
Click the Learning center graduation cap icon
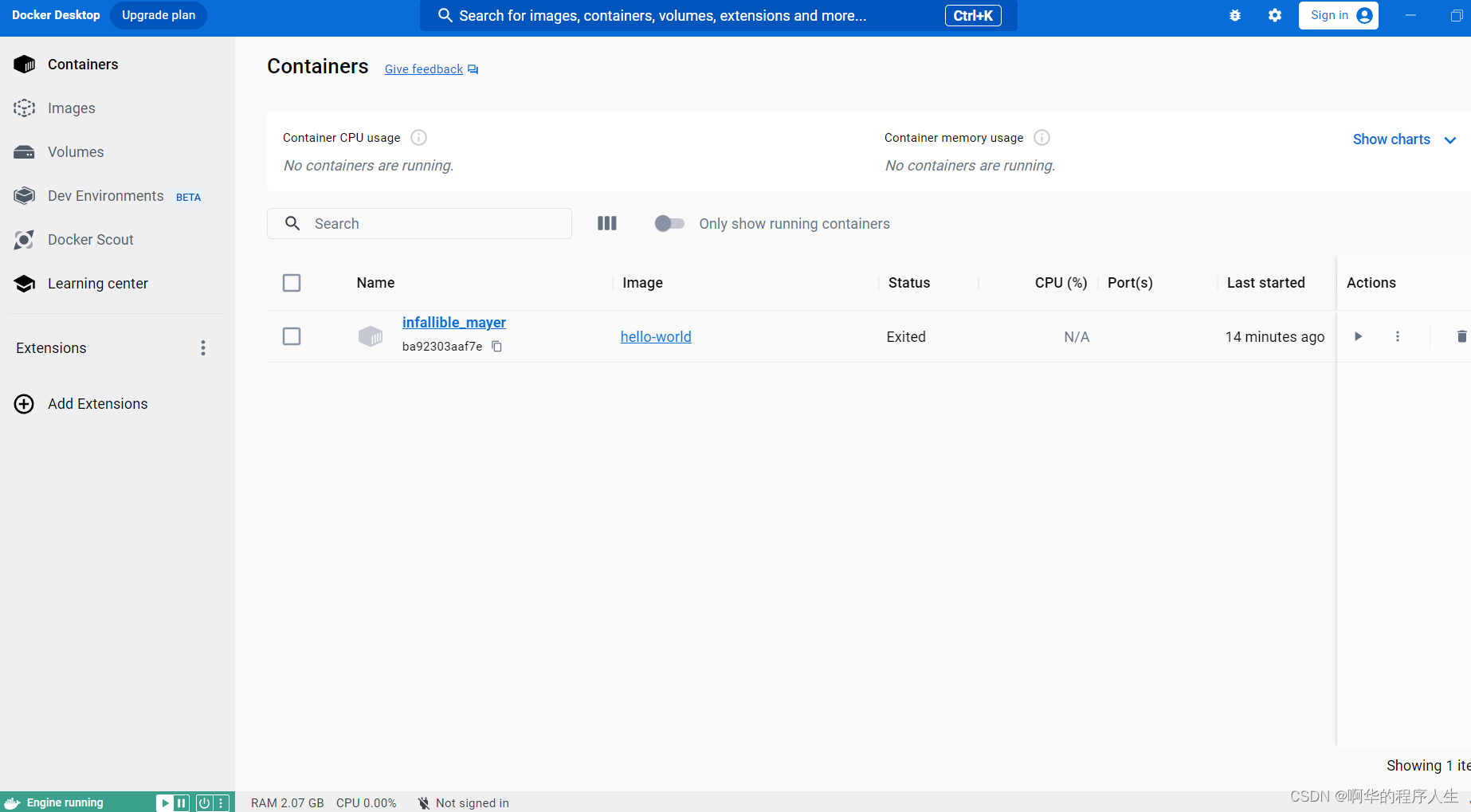[25, 284]
